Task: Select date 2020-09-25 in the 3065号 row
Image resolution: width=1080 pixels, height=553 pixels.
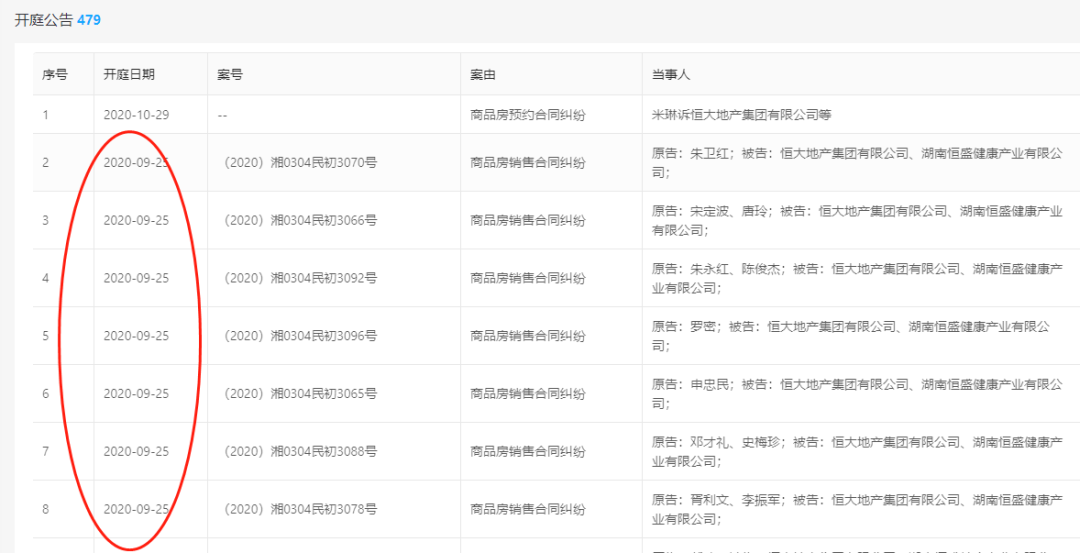Action: click(136, 394)
